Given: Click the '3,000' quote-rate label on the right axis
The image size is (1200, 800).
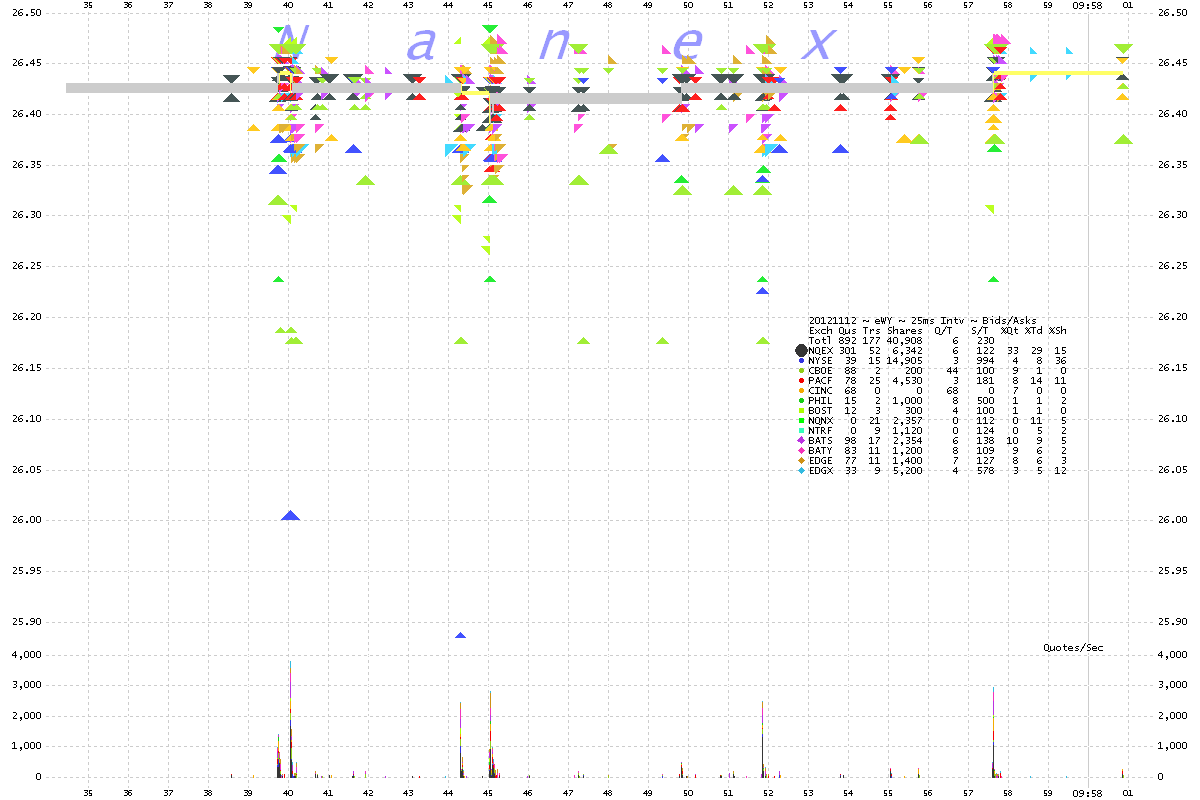Looking at the screenshot, I should click(x=1172, y=686).
